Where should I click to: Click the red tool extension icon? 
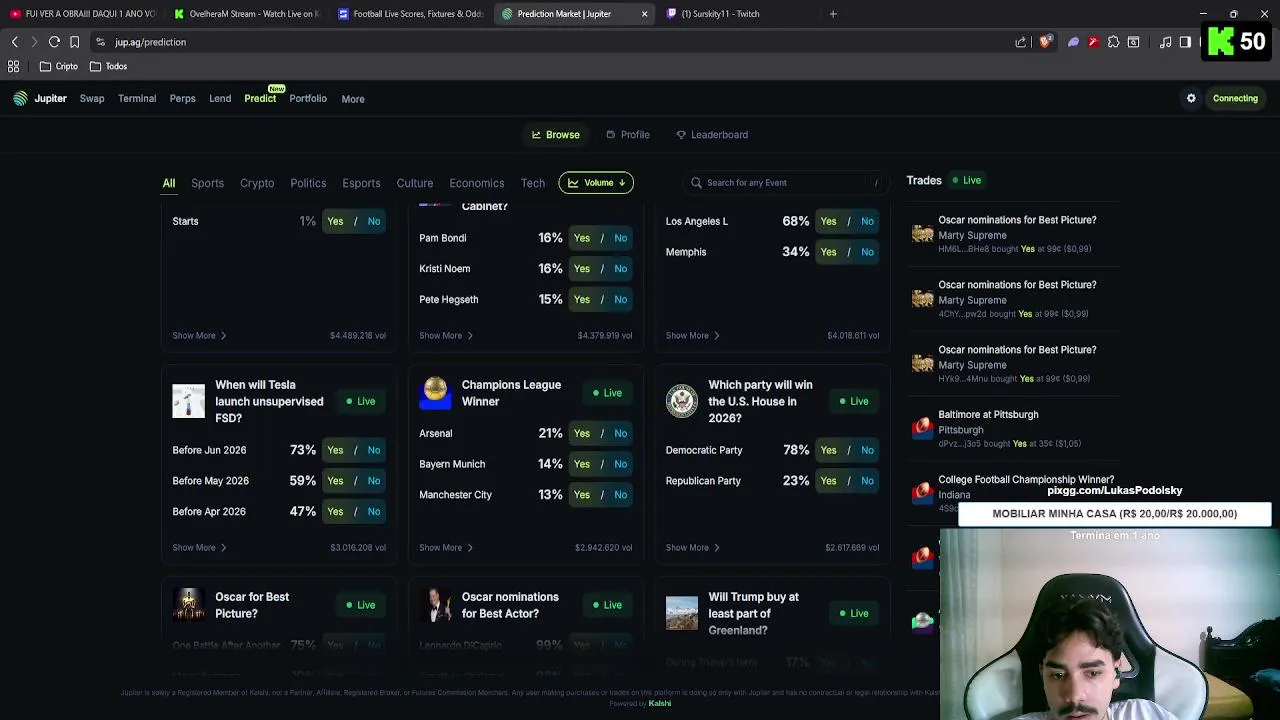point(1093,42)
